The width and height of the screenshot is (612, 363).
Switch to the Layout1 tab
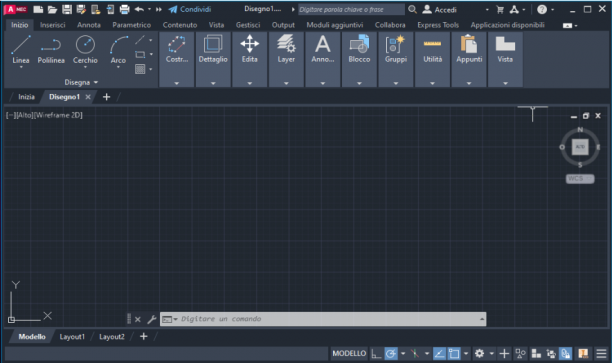[x=72, y=336]
